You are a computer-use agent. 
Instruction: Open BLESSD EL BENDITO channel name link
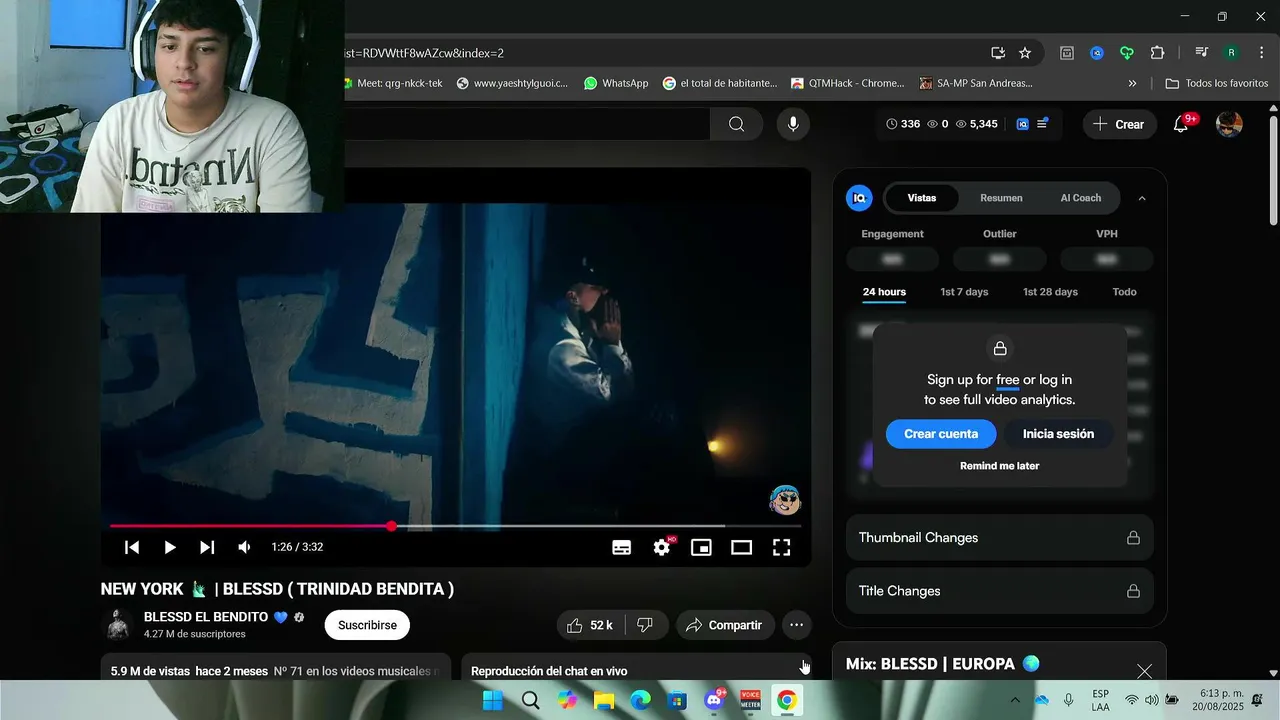(206, 617)
